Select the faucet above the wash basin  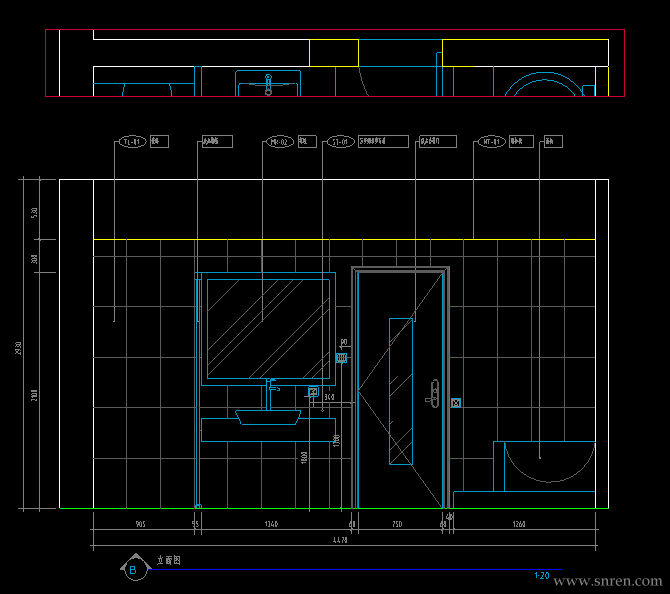(272, 393)
